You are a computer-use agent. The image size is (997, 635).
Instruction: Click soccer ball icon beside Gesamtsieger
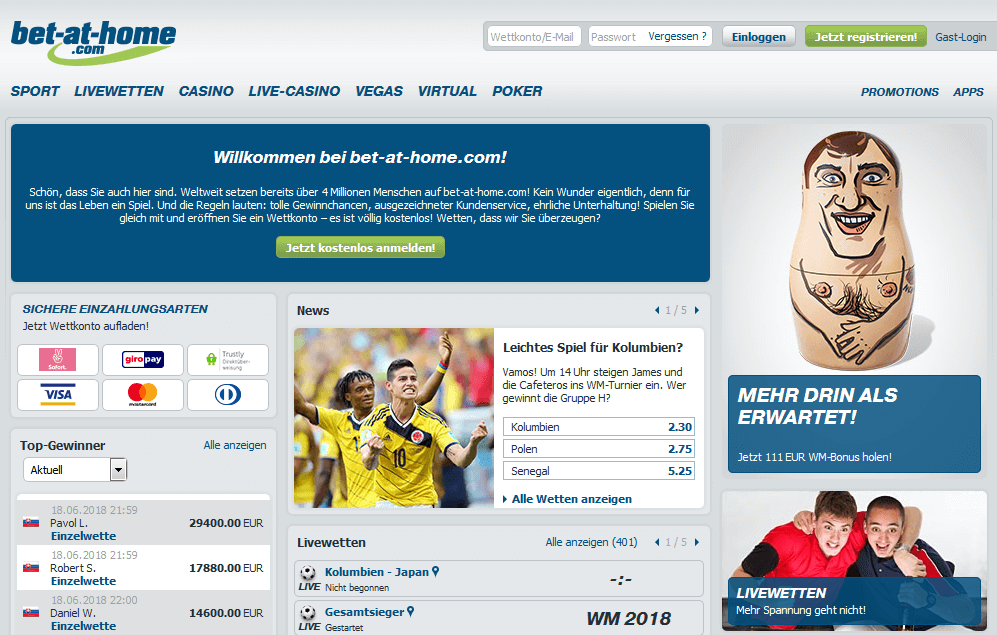click(308, 613)
